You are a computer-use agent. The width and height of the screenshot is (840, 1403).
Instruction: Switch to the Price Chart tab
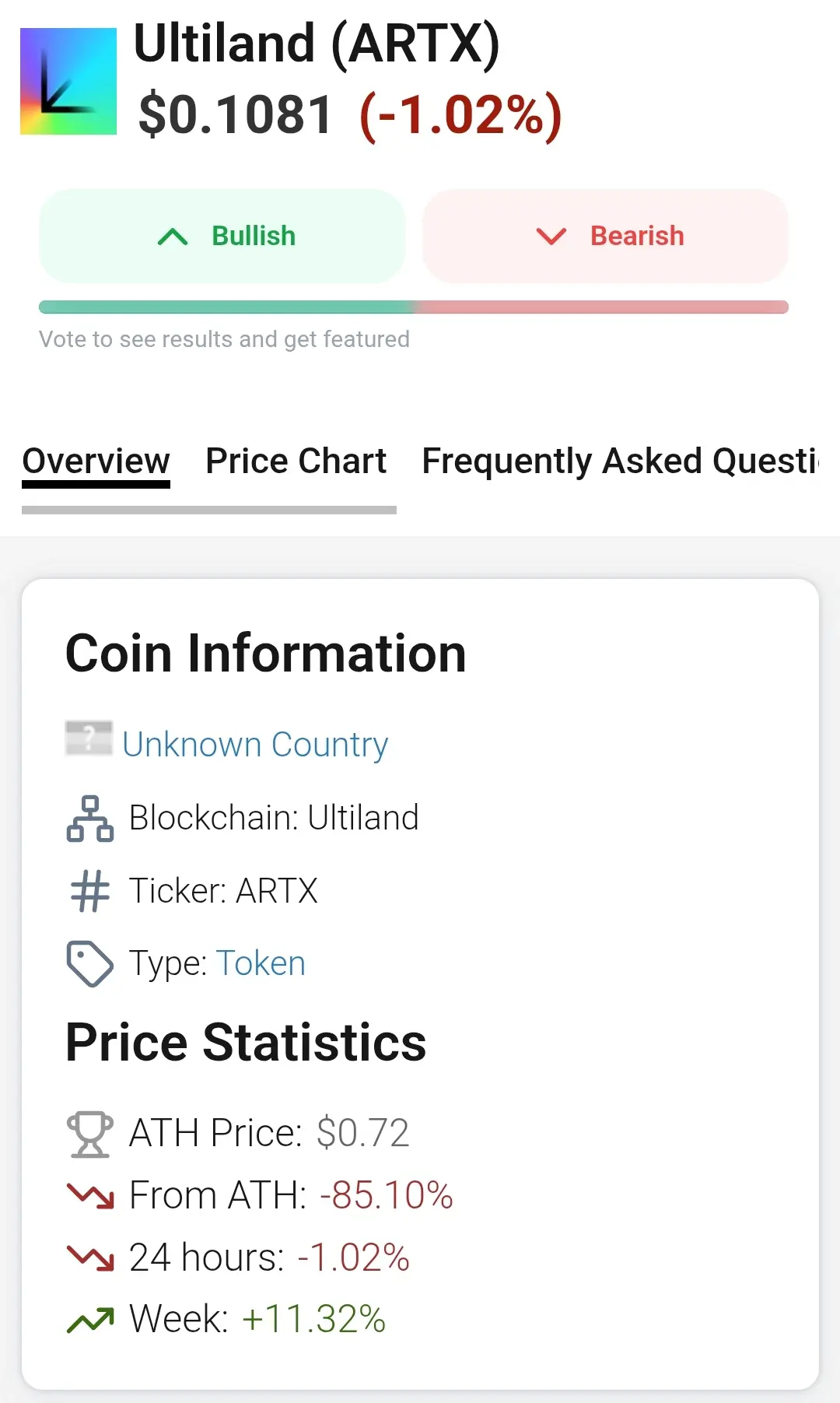(296, 461)
